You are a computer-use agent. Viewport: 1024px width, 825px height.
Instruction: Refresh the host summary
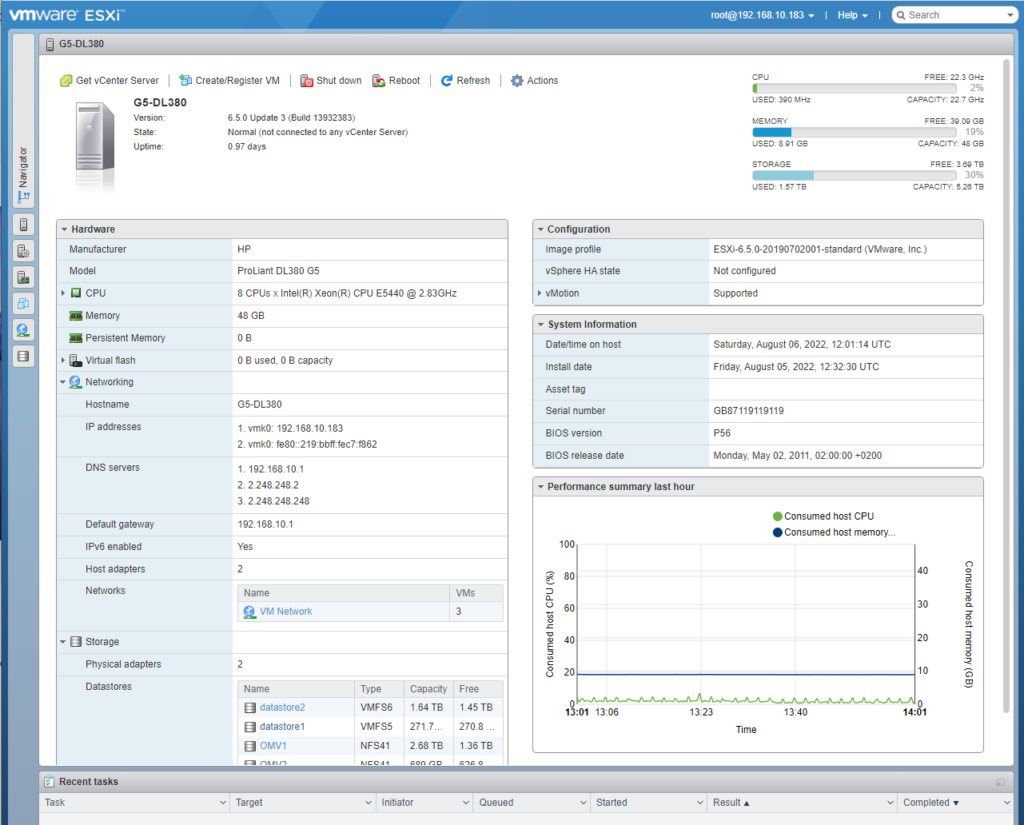pos(466,80)
